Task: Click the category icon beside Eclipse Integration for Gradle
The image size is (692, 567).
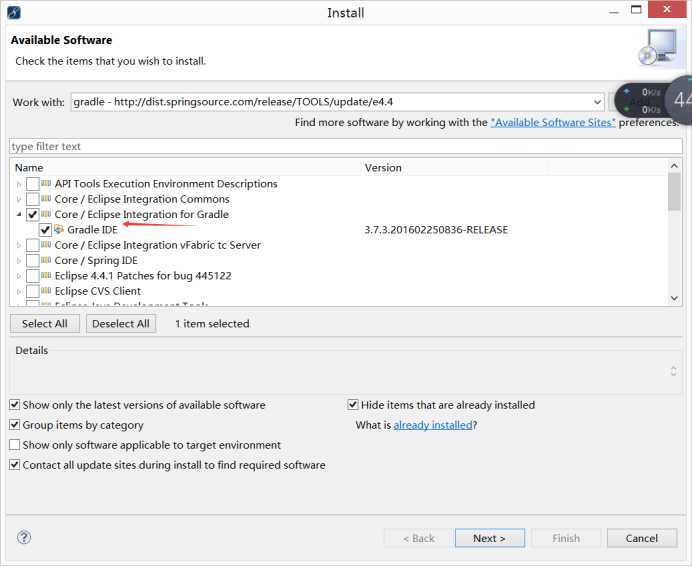Action: [46, 214]
